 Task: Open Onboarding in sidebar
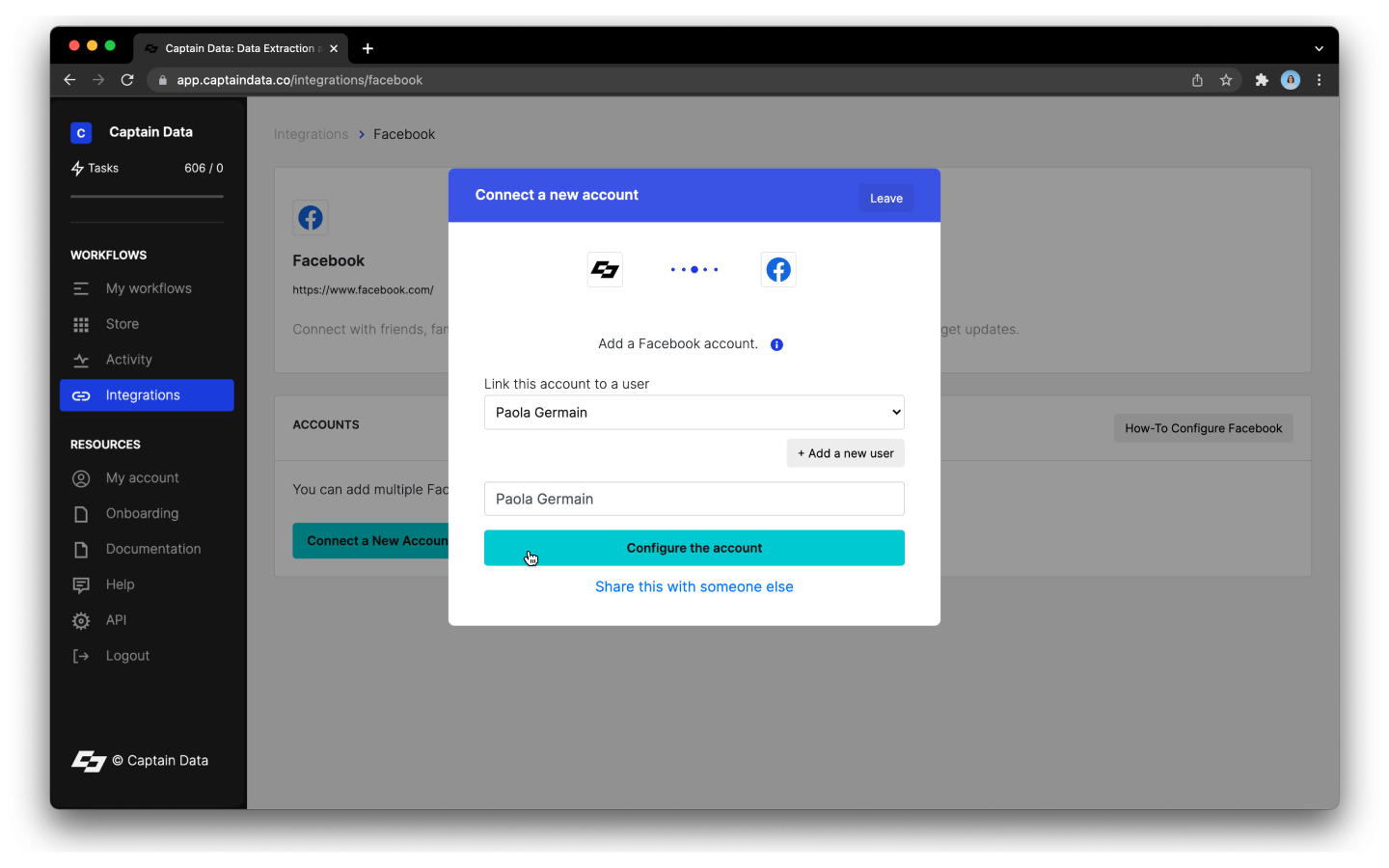(x=147, y=514)
